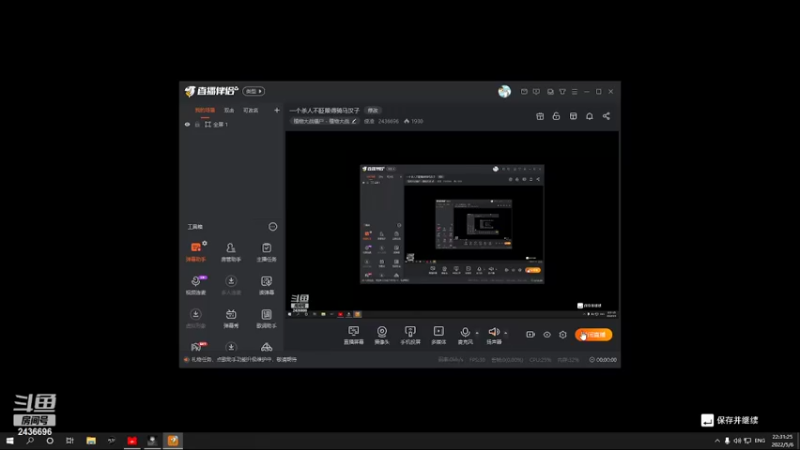Open the 歌词助手 lyrics assistant tool

point(266,318)
